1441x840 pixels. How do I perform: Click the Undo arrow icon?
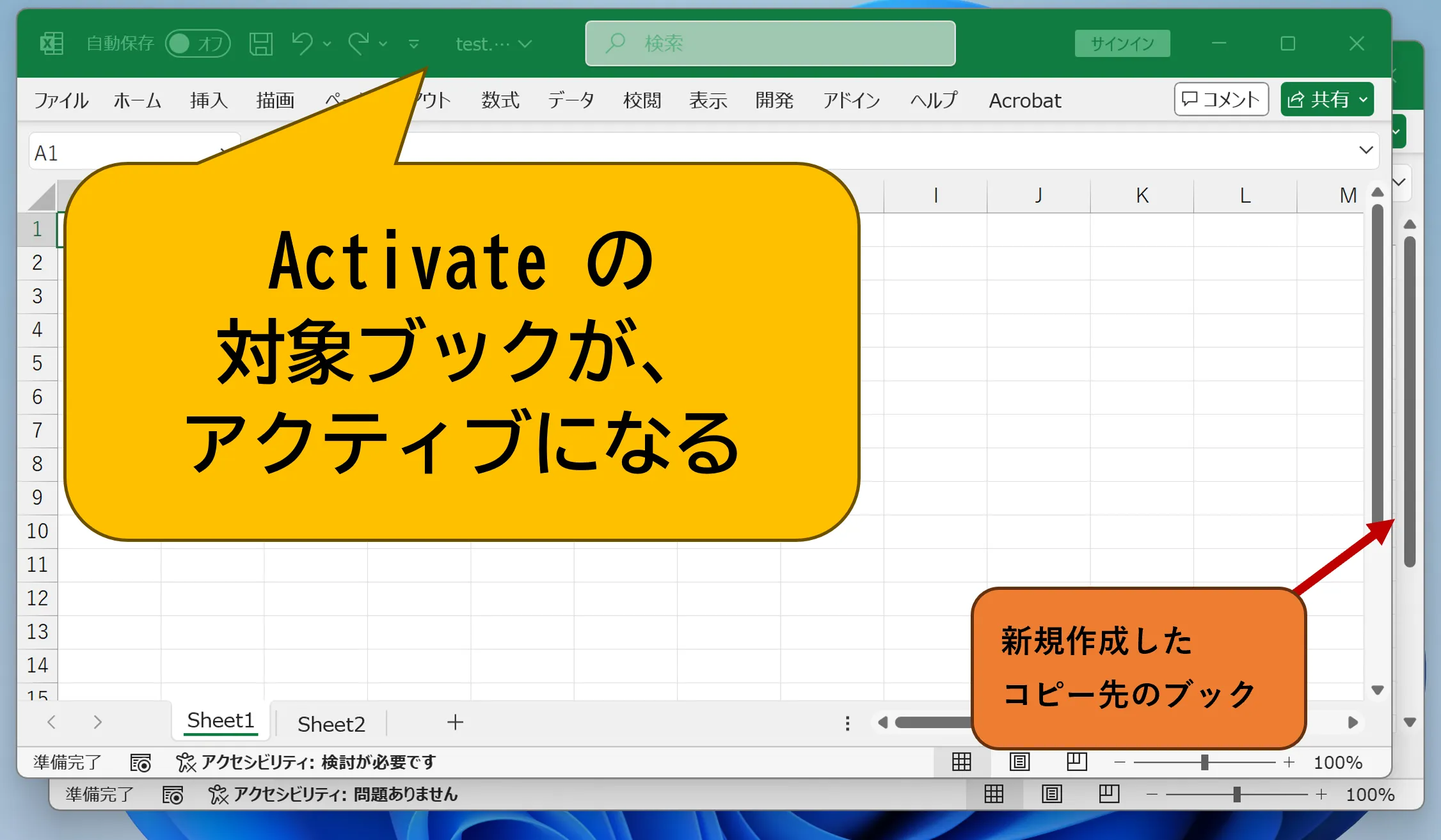tap(302, 44)
